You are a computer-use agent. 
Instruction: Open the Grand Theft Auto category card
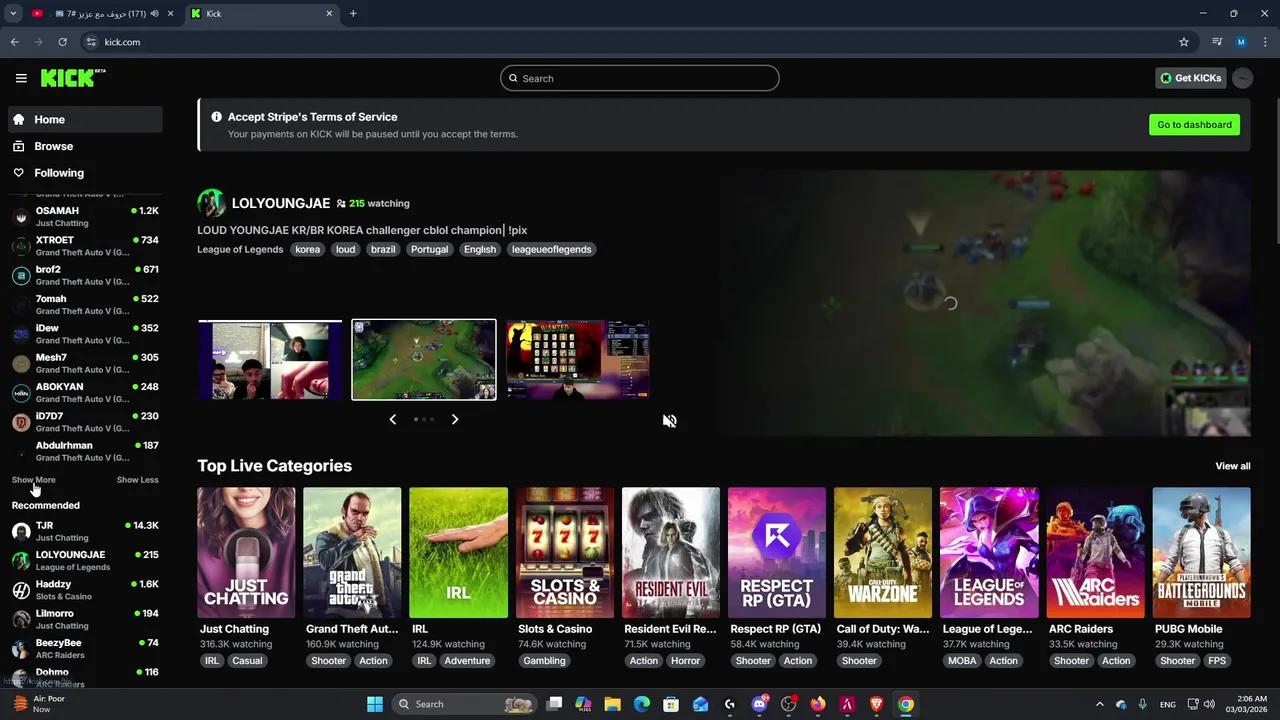click(x=352, y=552)
